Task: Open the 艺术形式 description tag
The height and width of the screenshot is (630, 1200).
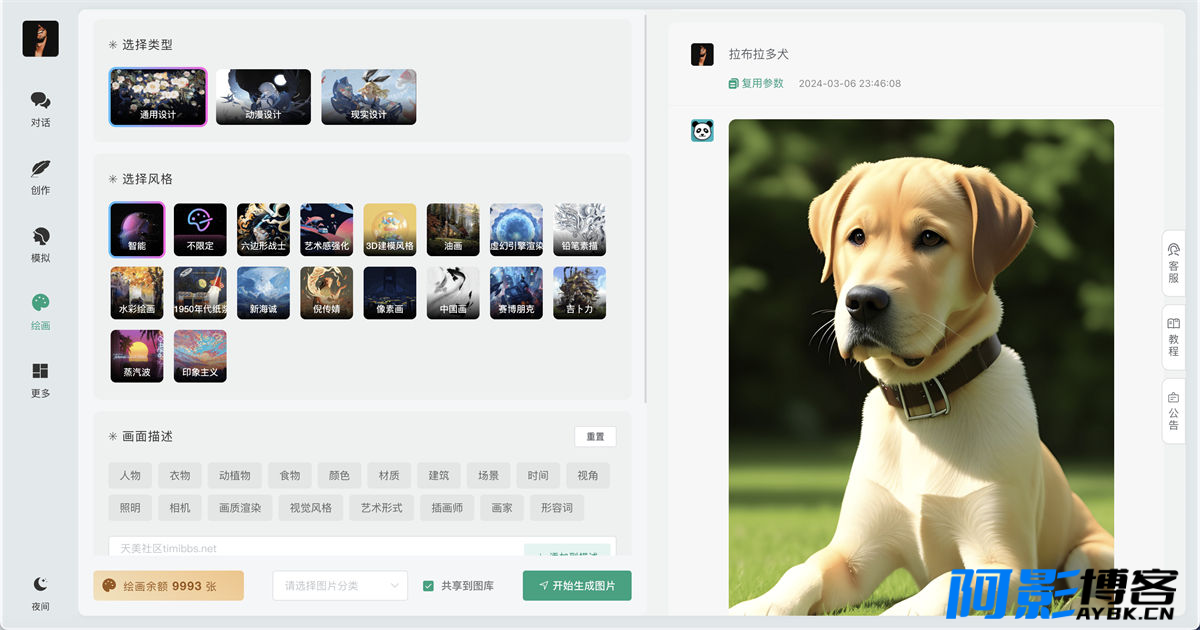Action: pos(381,508)
